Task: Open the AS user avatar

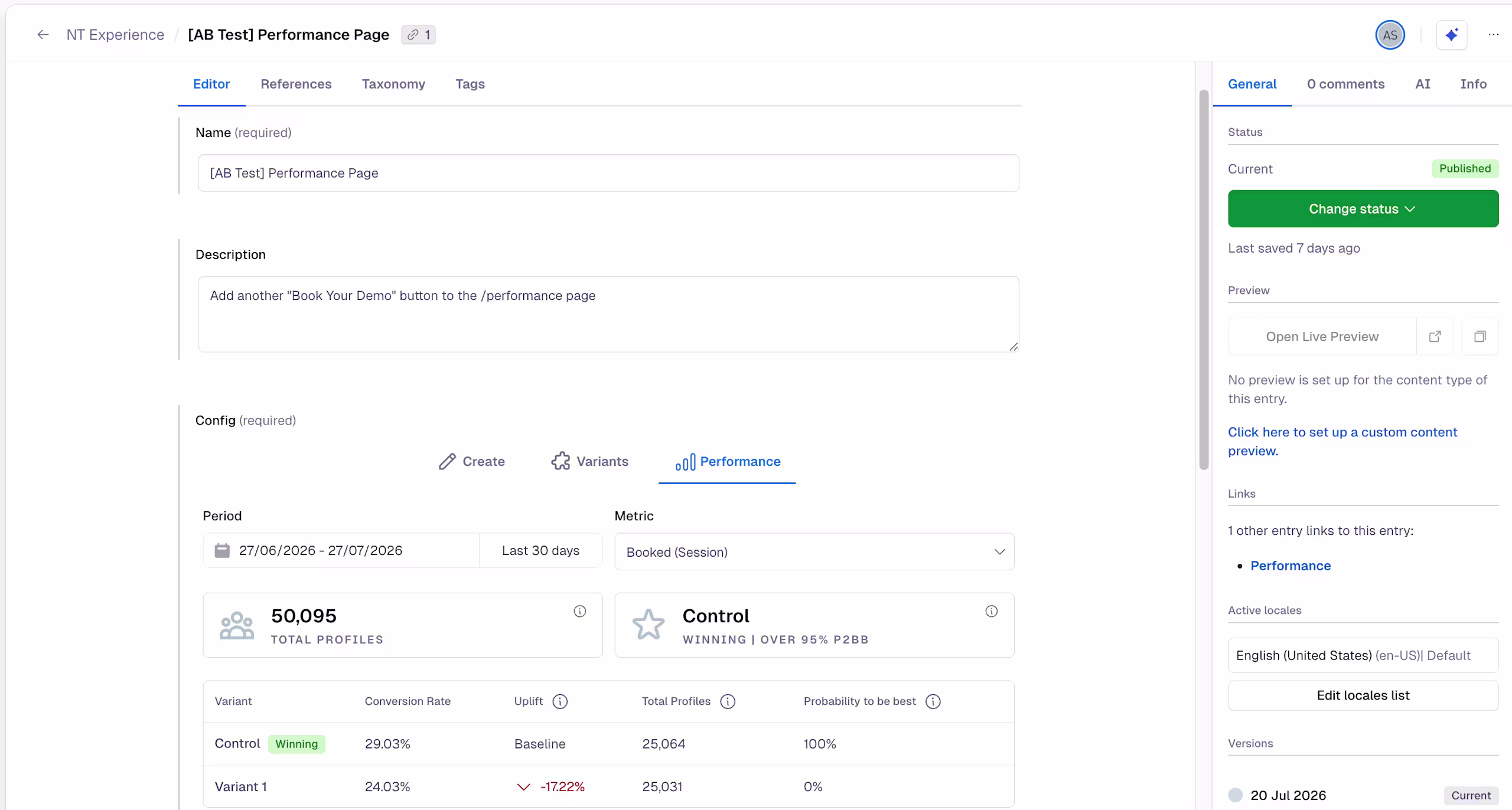Action: coord(1390,35)
